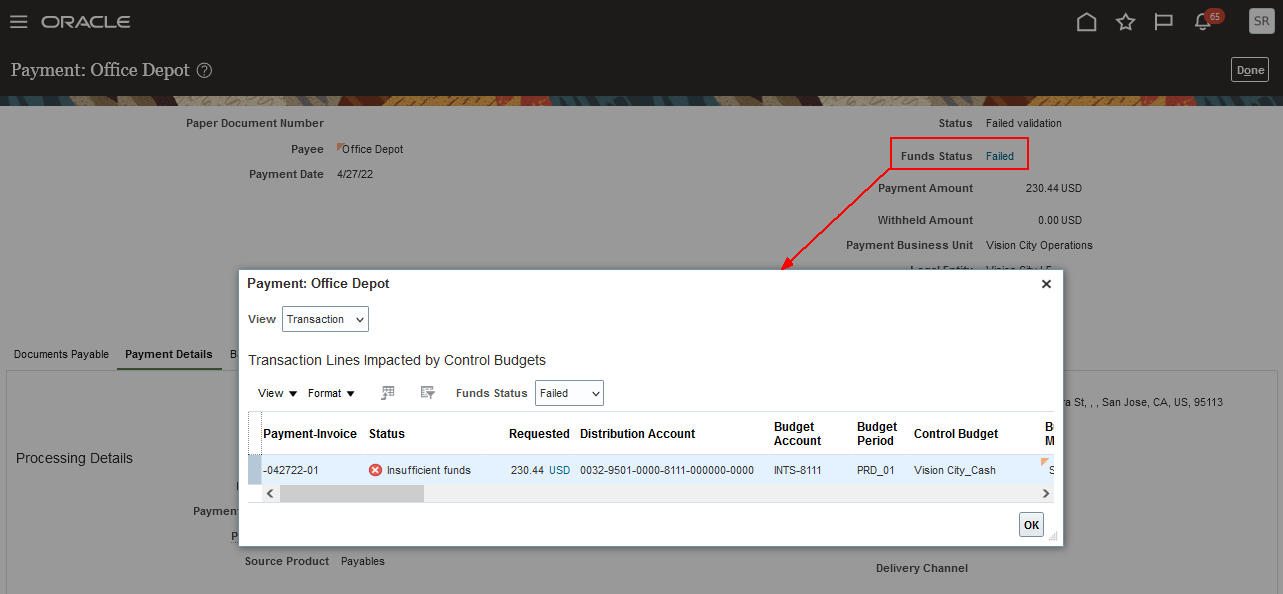Click the Insufficient funds status text
1283x594 pixels.
(x=429, y=470)
